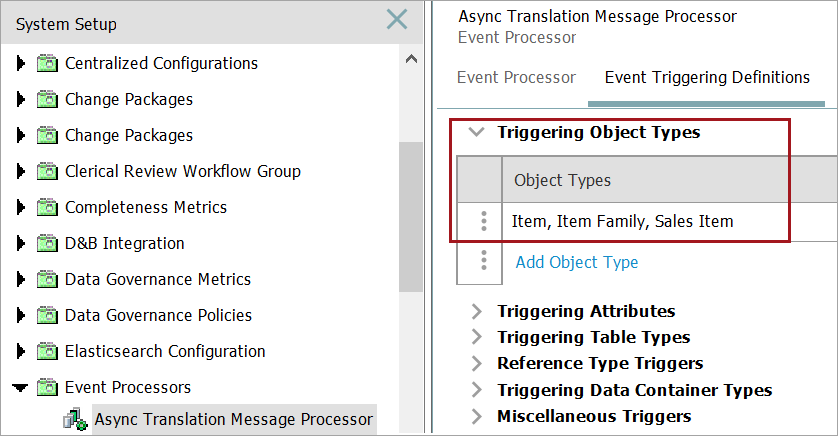838x436 pixels.
Task: Click the tree scrollbar up arrow
Action: coord(411,59)
